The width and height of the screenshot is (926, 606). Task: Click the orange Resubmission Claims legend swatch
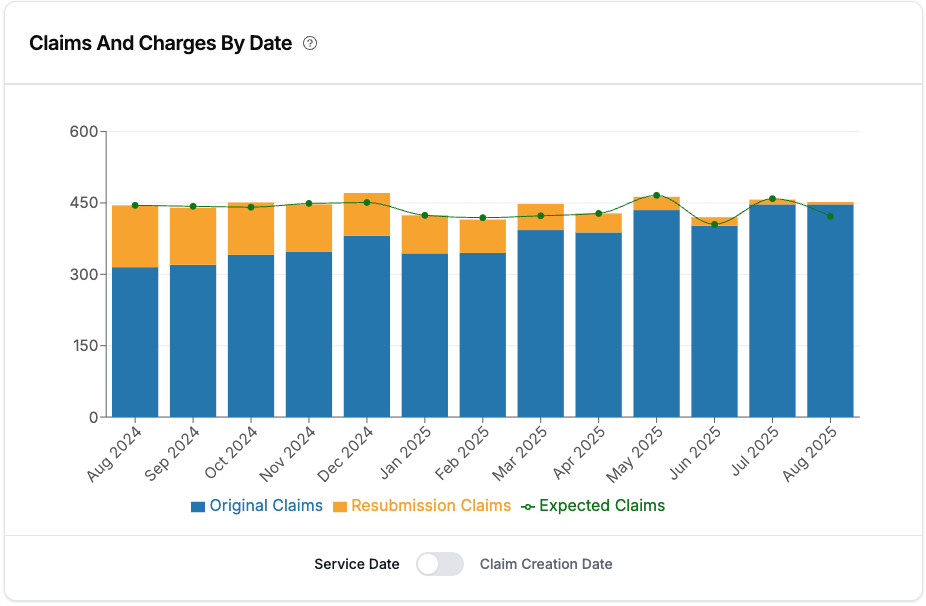pos(340,507)
